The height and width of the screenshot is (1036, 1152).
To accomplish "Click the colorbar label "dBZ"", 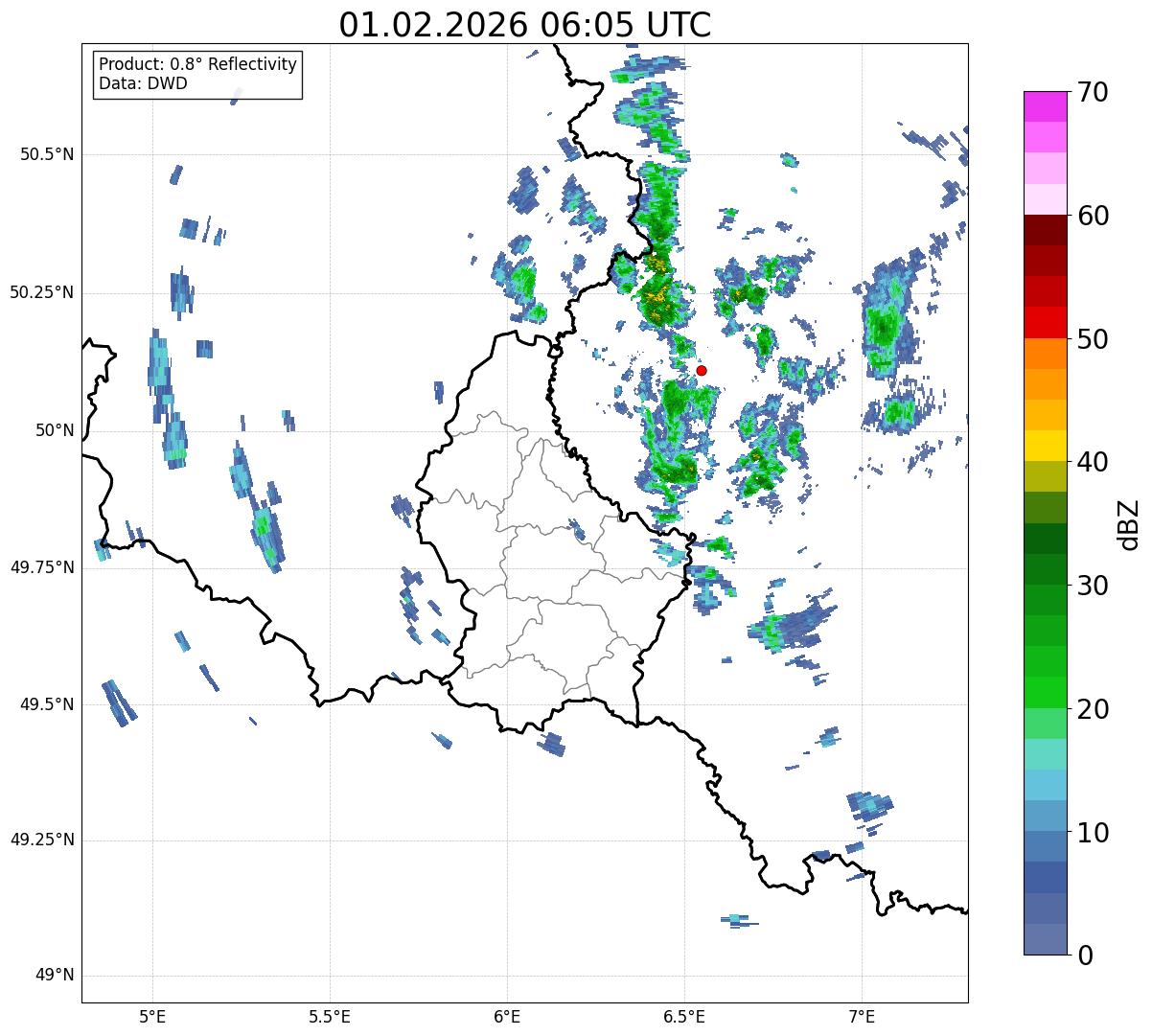I will pyautogui.click(x=1129, y=524).
